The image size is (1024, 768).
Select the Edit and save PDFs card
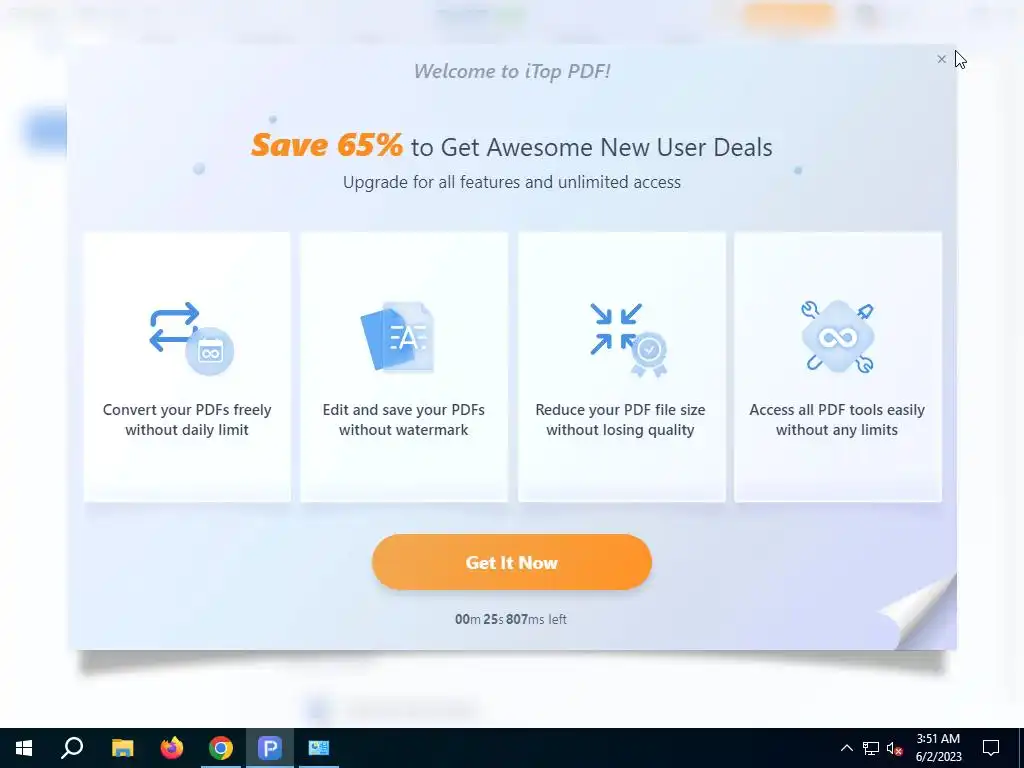point(404,367)
